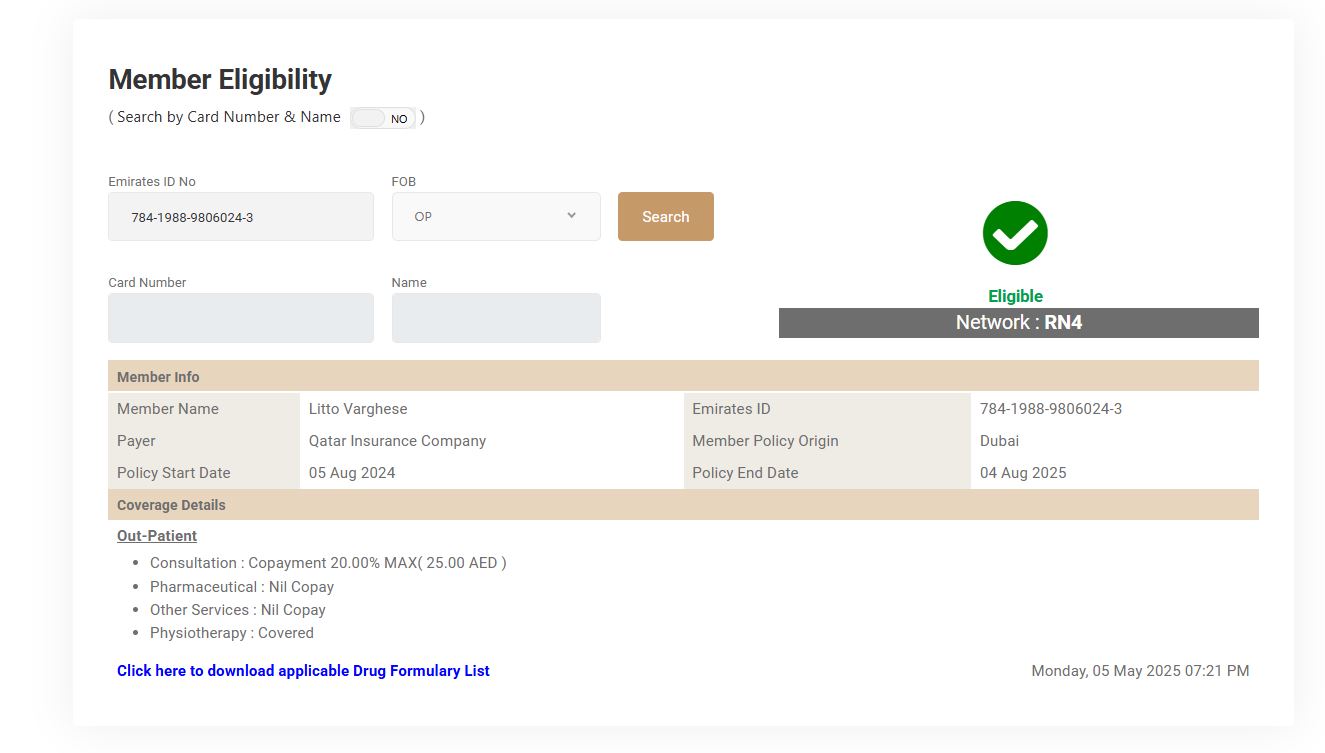Click the green eligible checkmark icon
The height and width of the screenshot is (753, 1325).
pyautogui.click(x=1015, y=233)
